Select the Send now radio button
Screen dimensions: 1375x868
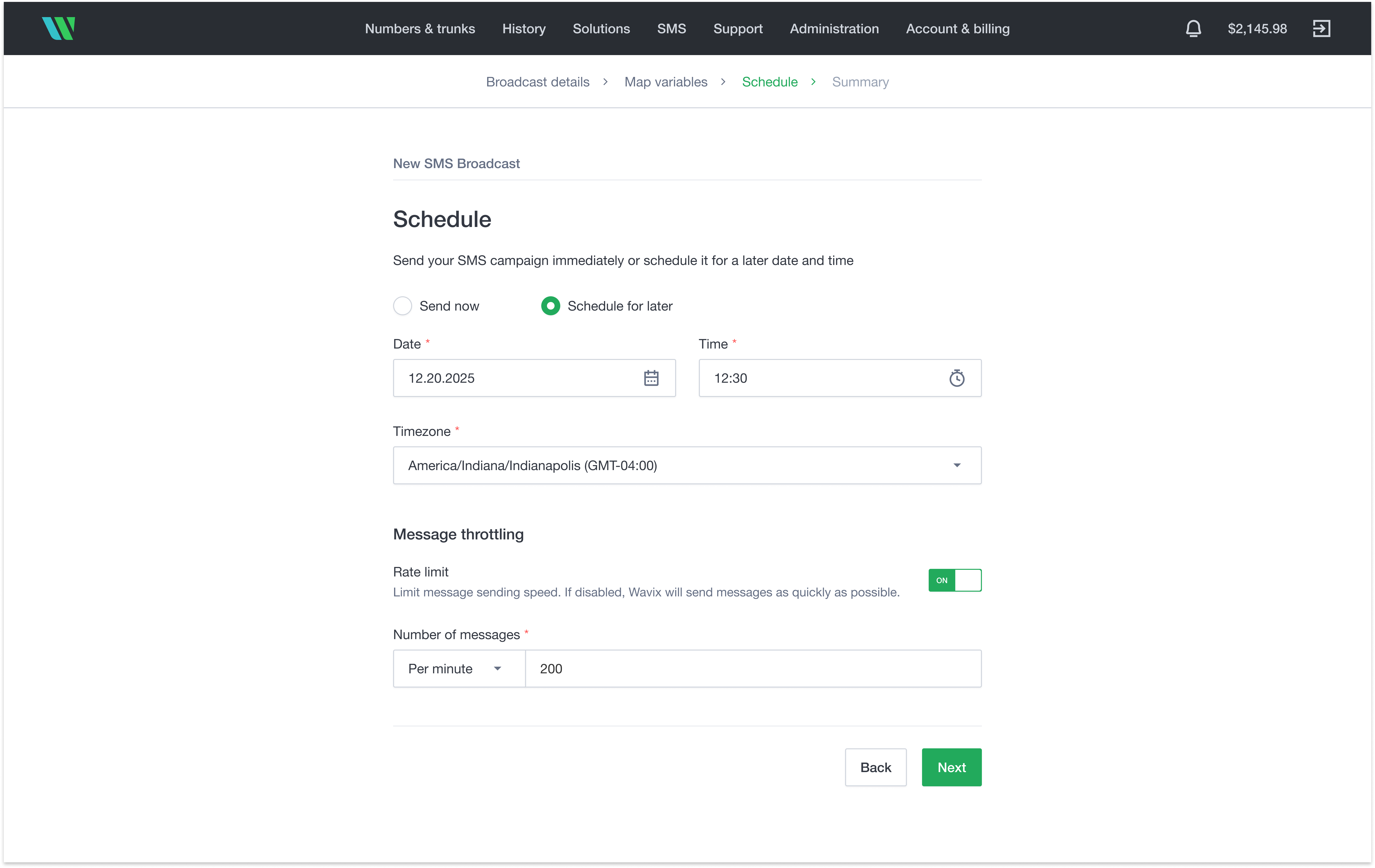(x=403, y=306)
